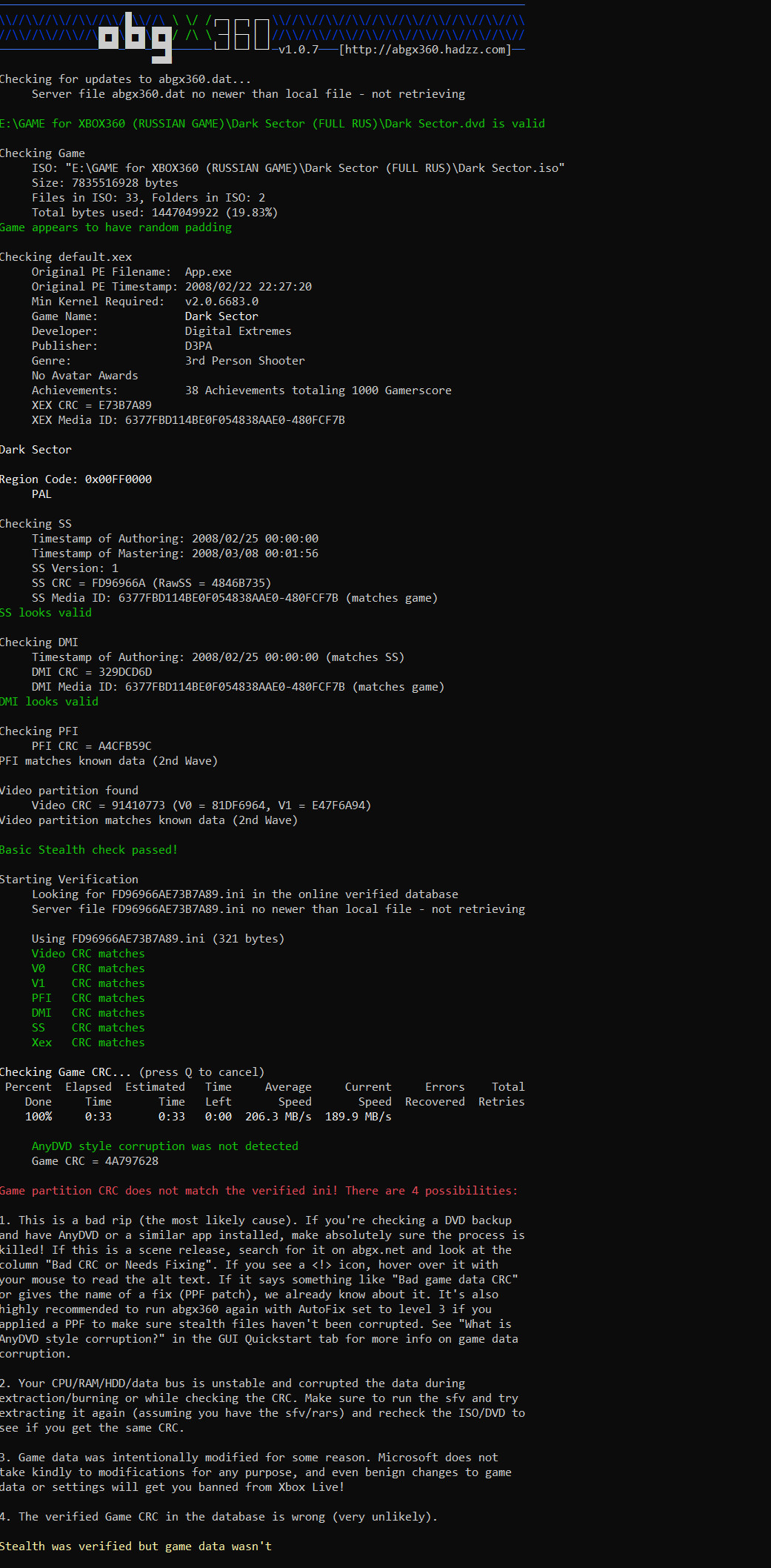Click the 'DMI CRC matches' line
The width and height of the screenshot is (771, 1568).
[88, 1013]
